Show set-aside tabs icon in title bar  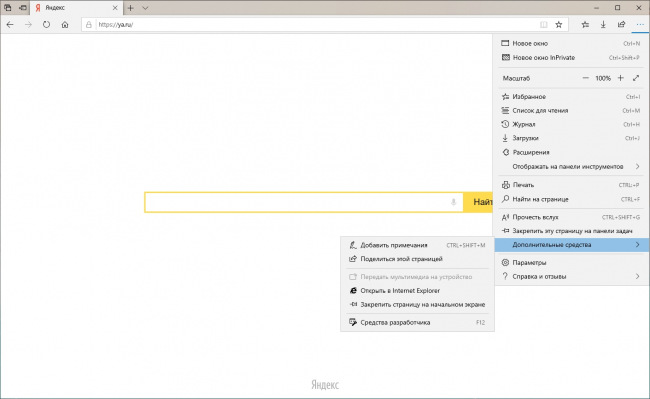[x=8, y=8]
